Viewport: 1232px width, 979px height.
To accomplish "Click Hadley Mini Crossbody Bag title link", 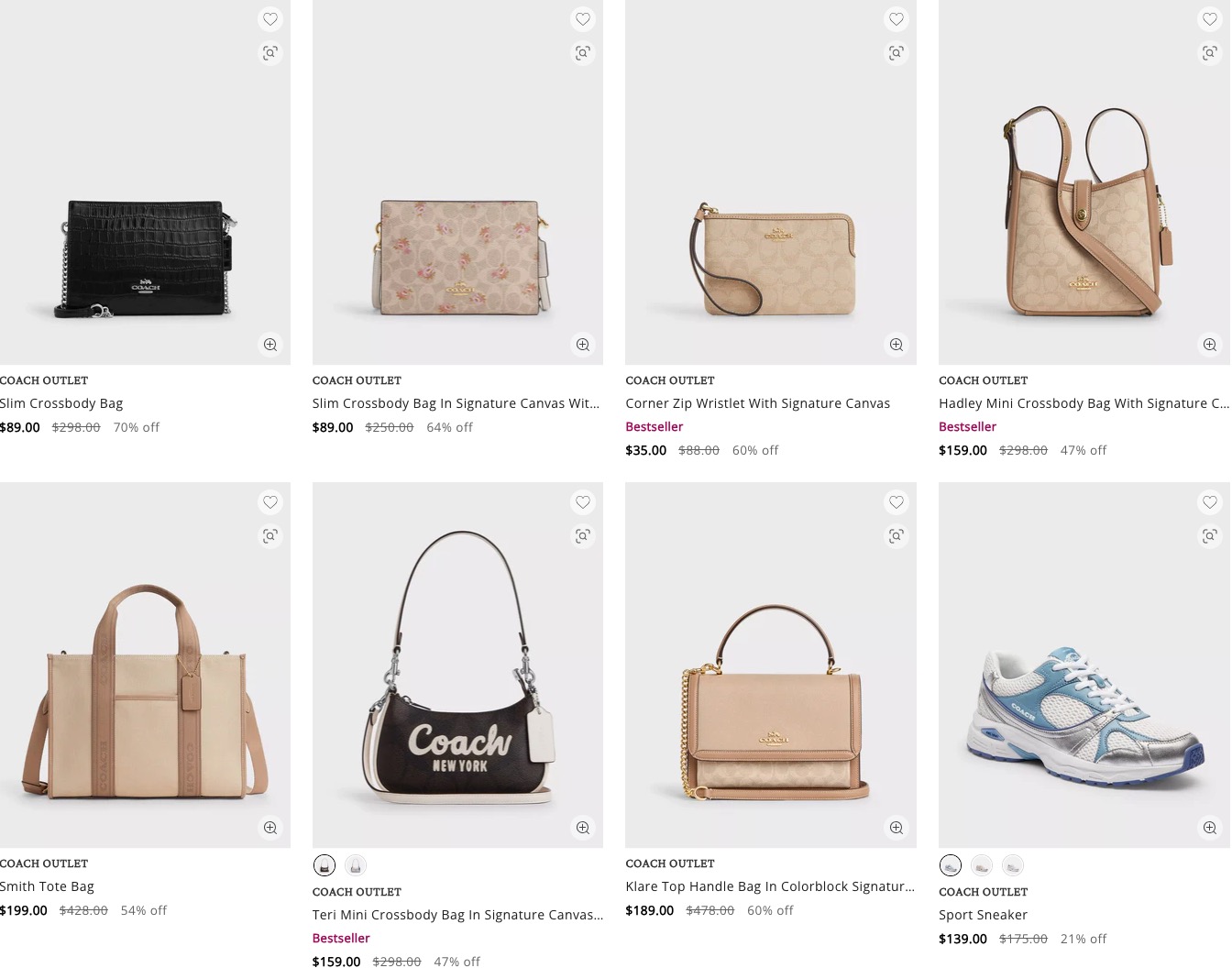I will (x=1083, y=403).
